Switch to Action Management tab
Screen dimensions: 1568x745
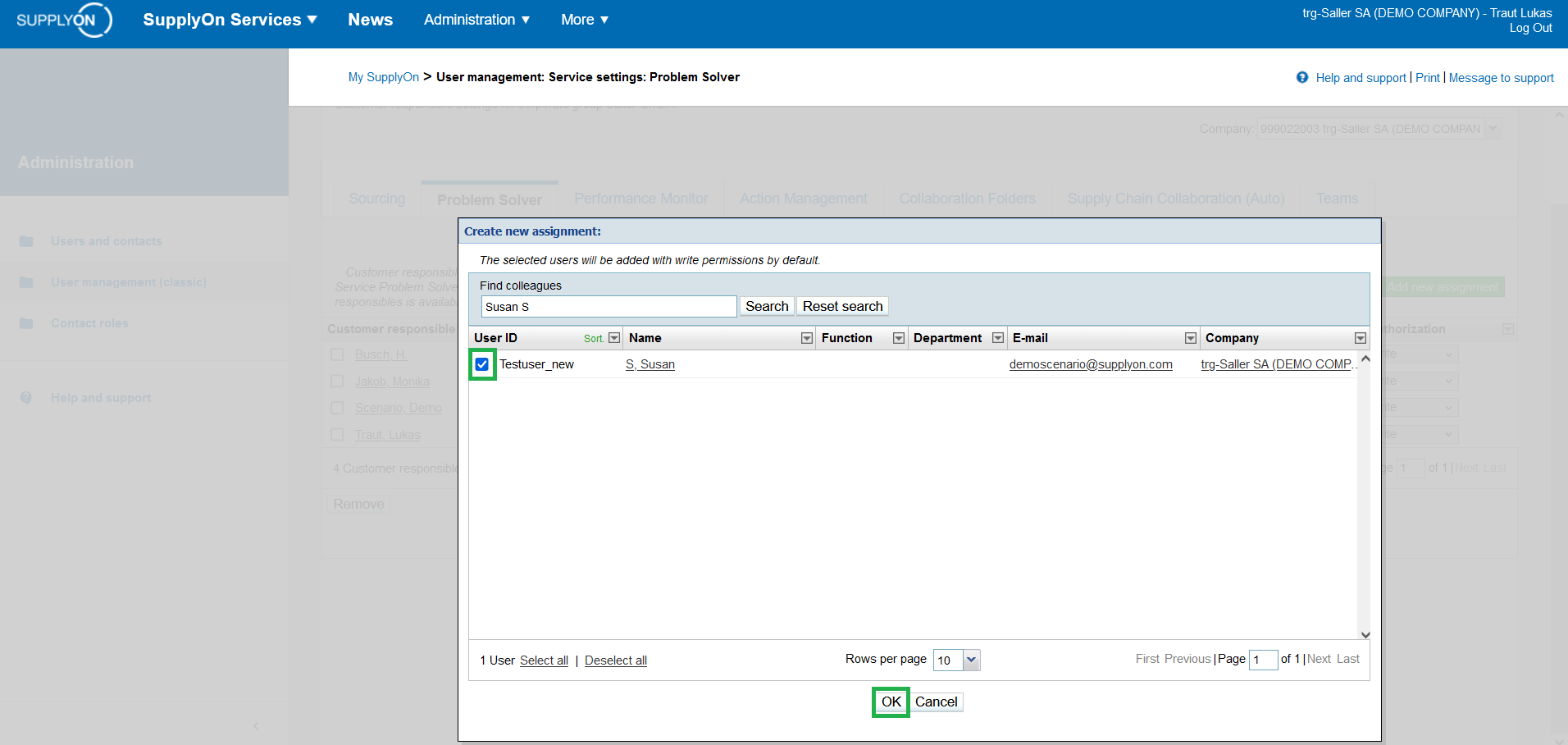804,199
